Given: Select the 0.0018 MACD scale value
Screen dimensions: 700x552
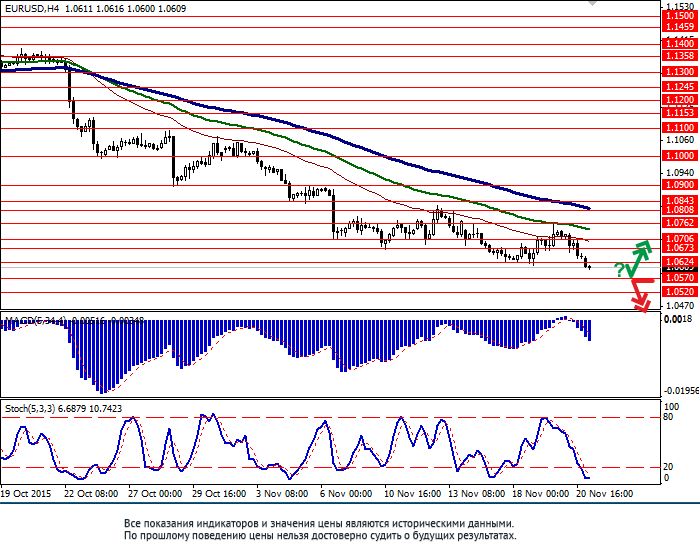Looking at the screenshot, I should pos(679,319).
